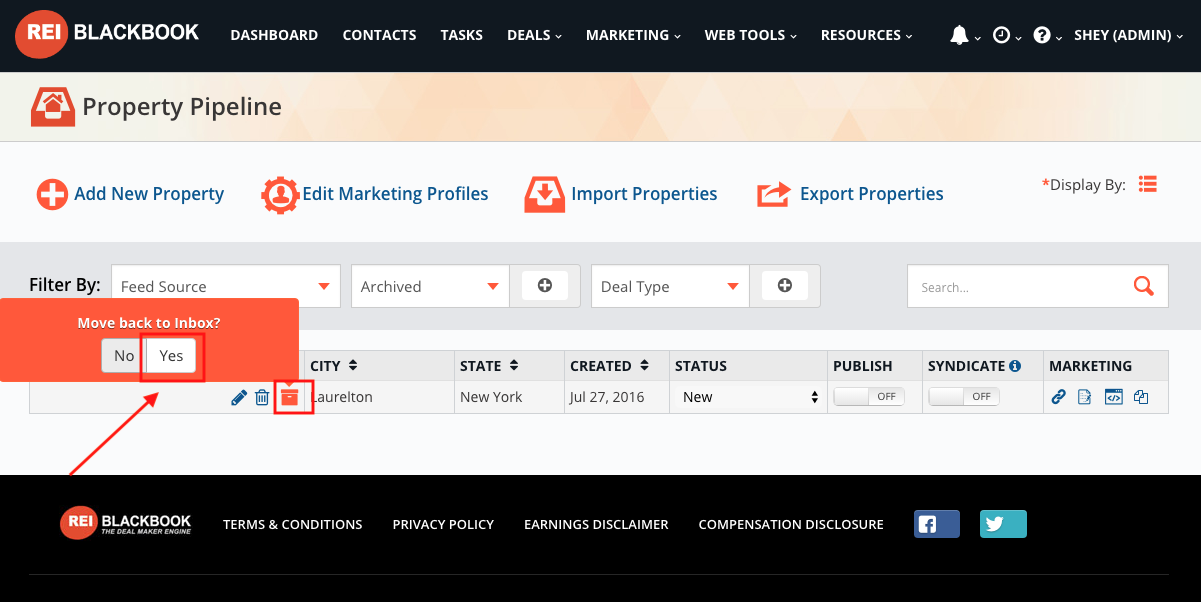Viewport: 1201px width, 602px height.
Task: Open the Earnings Disclaimer link
Action: 596,524
